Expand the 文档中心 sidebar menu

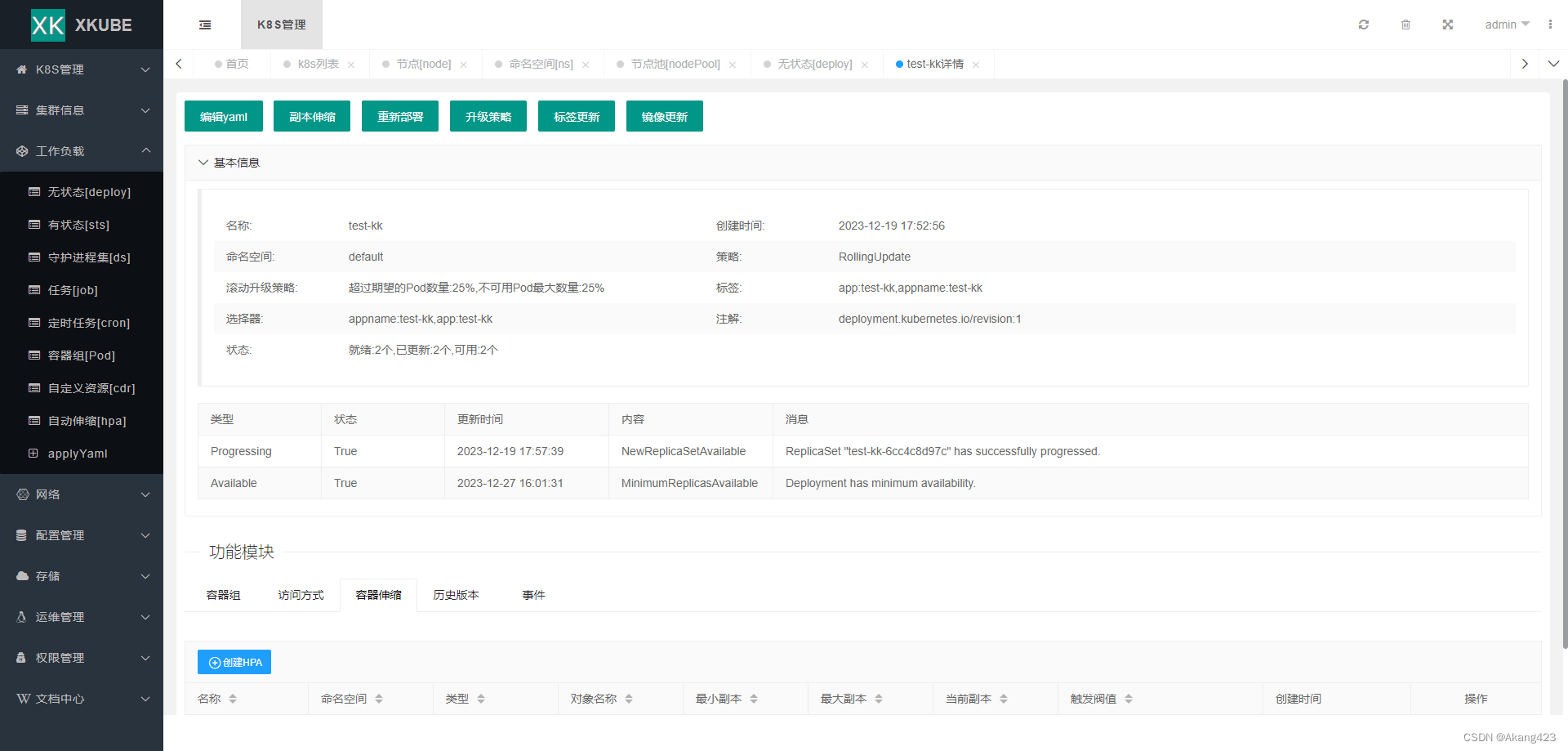[x=82, y=699]
